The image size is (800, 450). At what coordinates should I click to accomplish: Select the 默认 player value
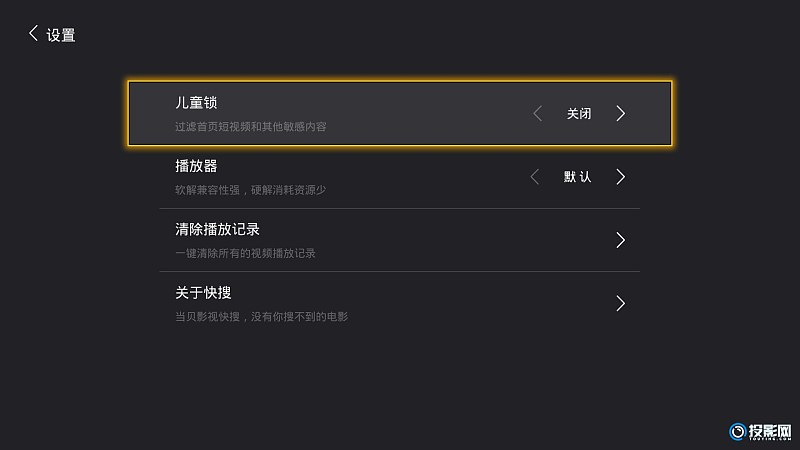pos(578,177)
